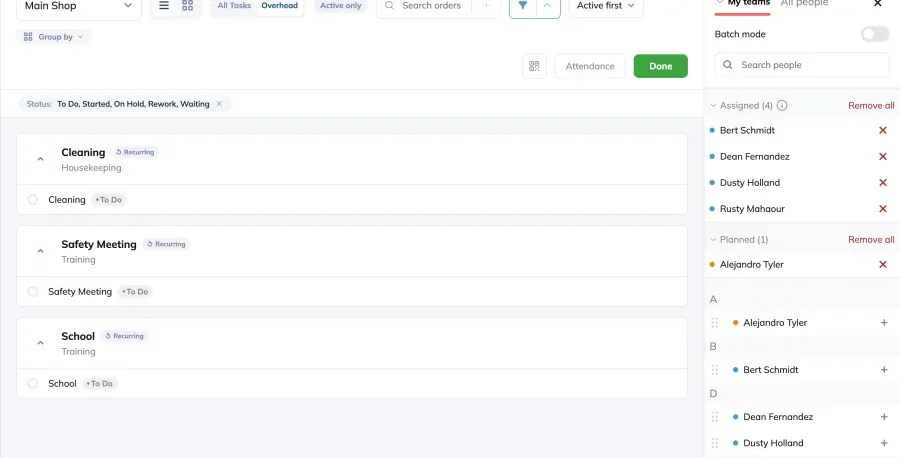The image size is (900, 458).
Task: Click the green Done button
Action: [x=661, y=66]
